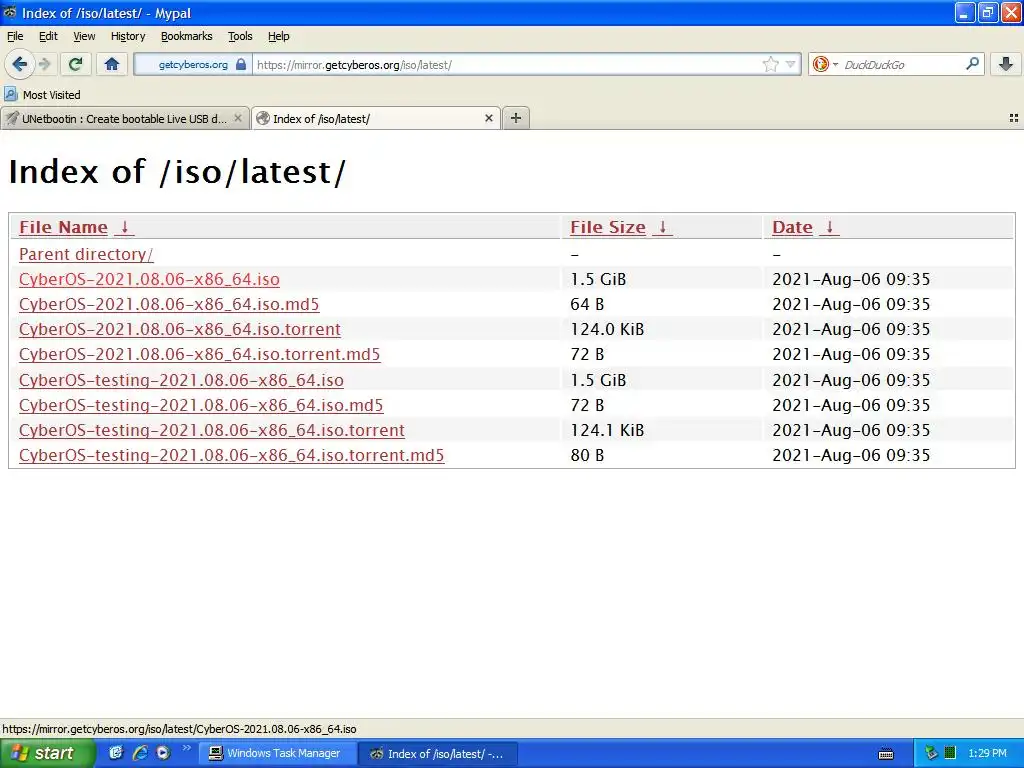Click the descending arrow next to Date
The image size is (1024, 768).
tap(830, 227)
